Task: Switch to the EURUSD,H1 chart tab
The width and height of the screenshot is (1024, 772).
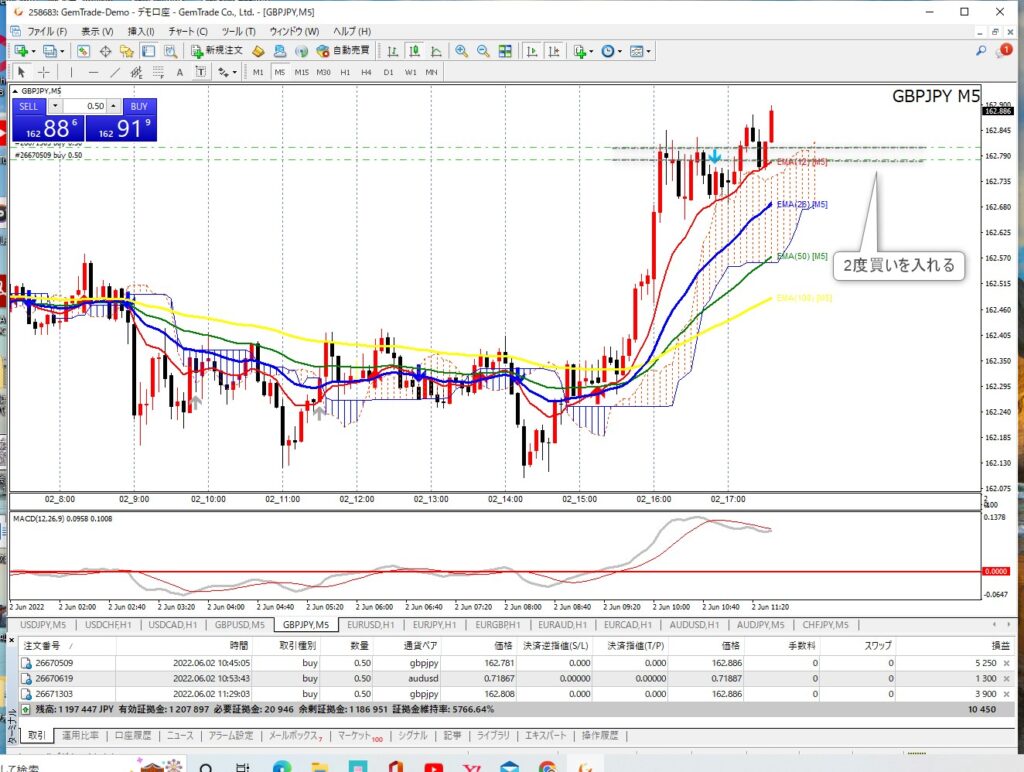Action: coord(370,625)
